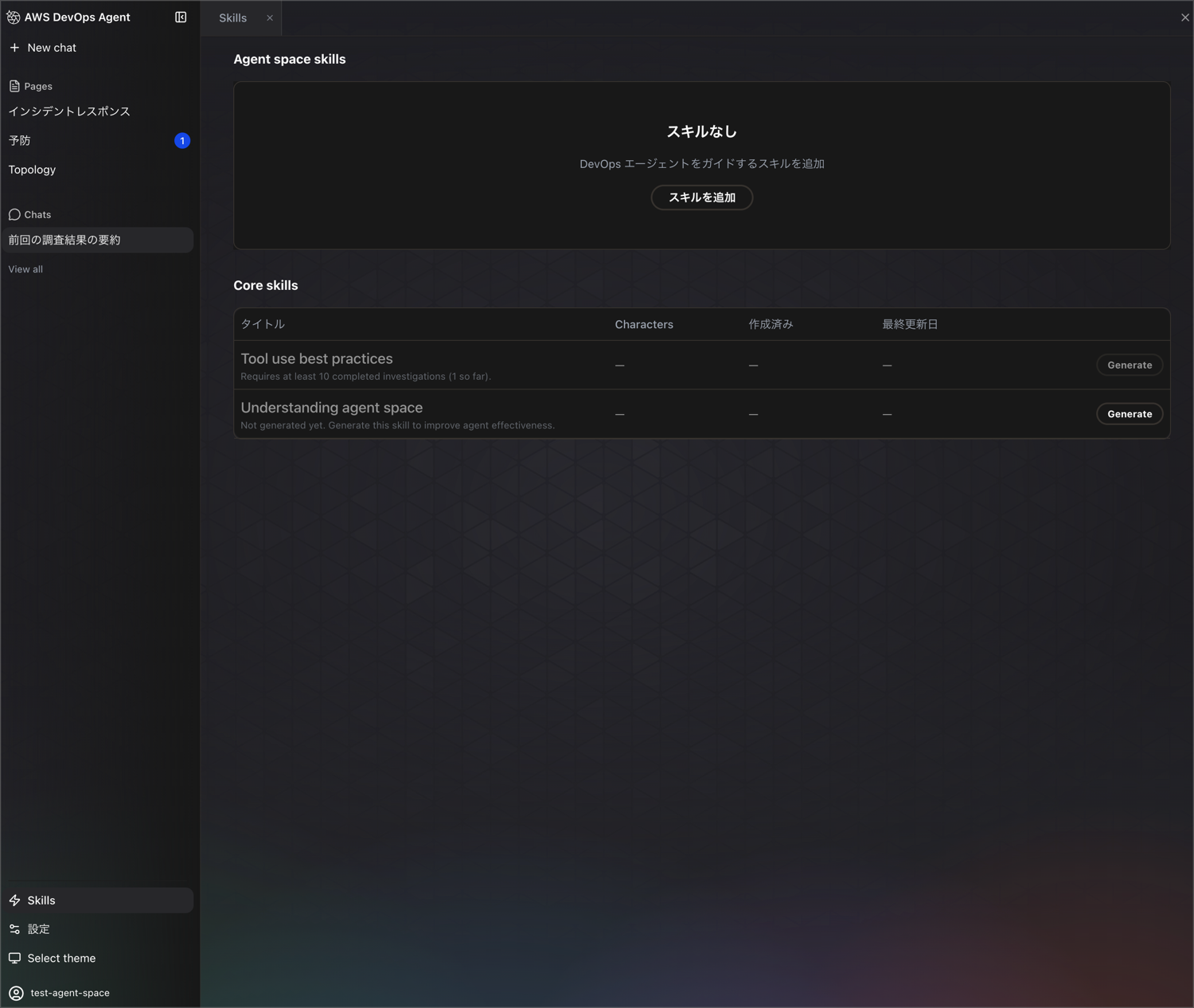Open the Topology page
1194x1008 pixels.
(x=32, y=170)
